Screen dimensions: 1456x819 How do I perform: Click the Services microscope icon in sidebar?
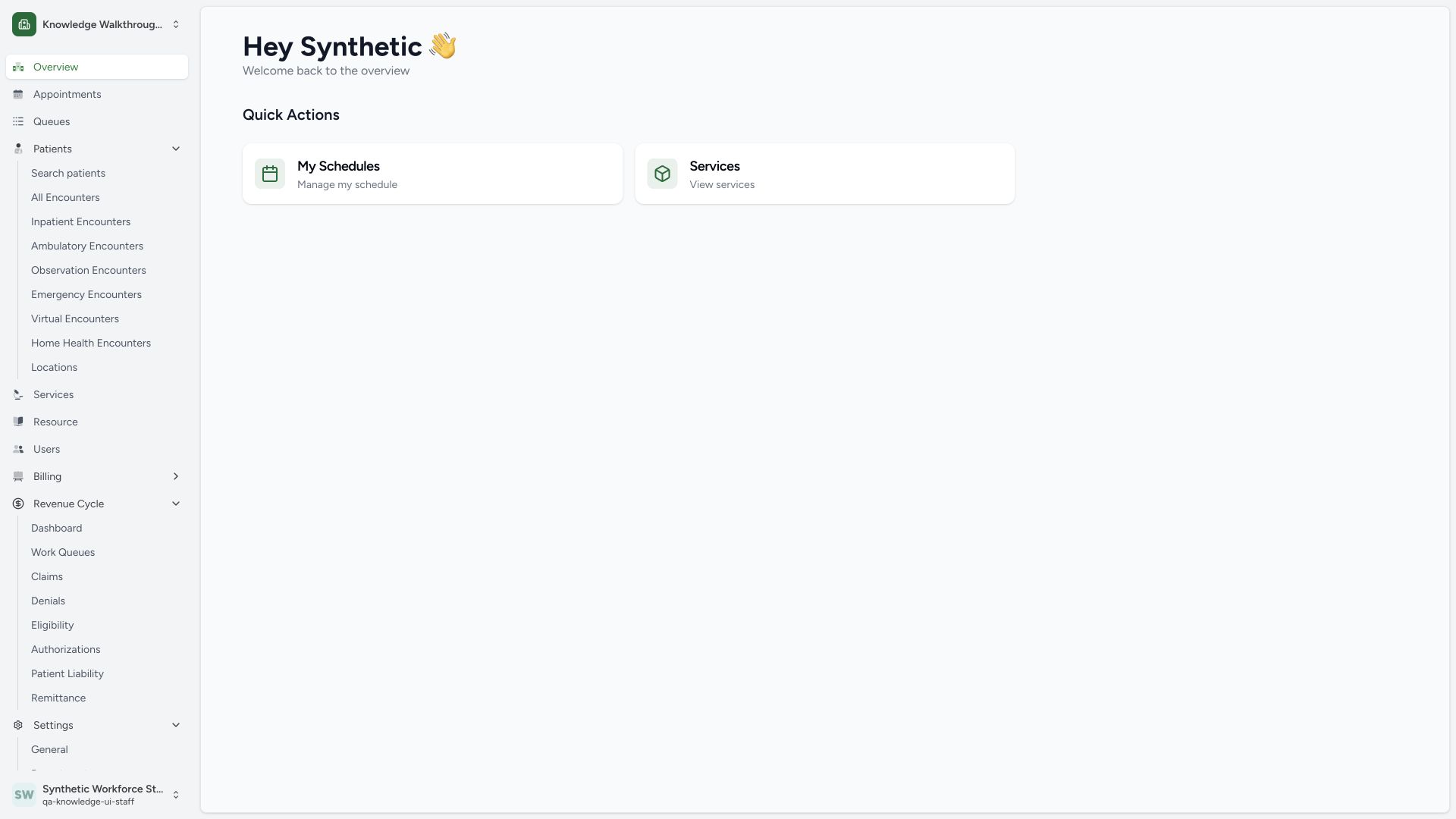click(x=18, y=394)
